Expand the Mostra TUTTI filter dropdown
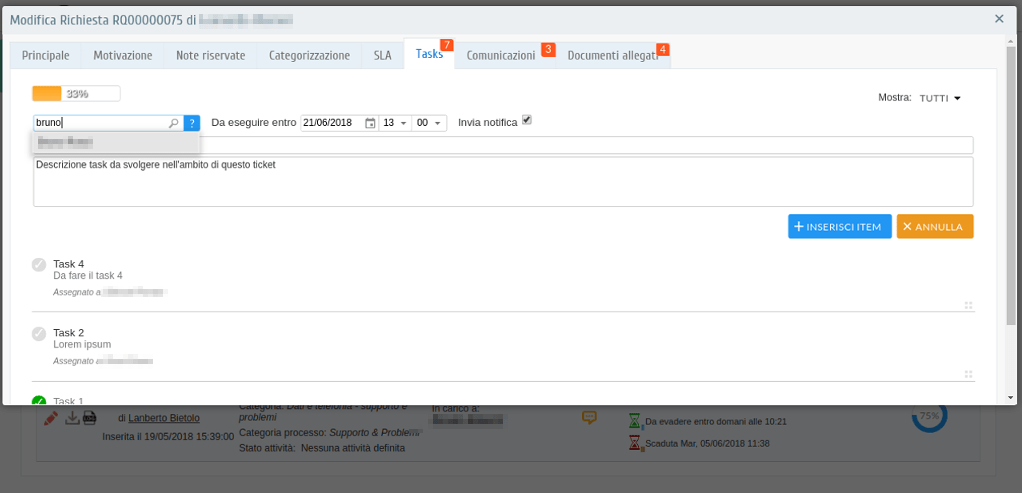The image size is (1022, 493). [940, 98]
